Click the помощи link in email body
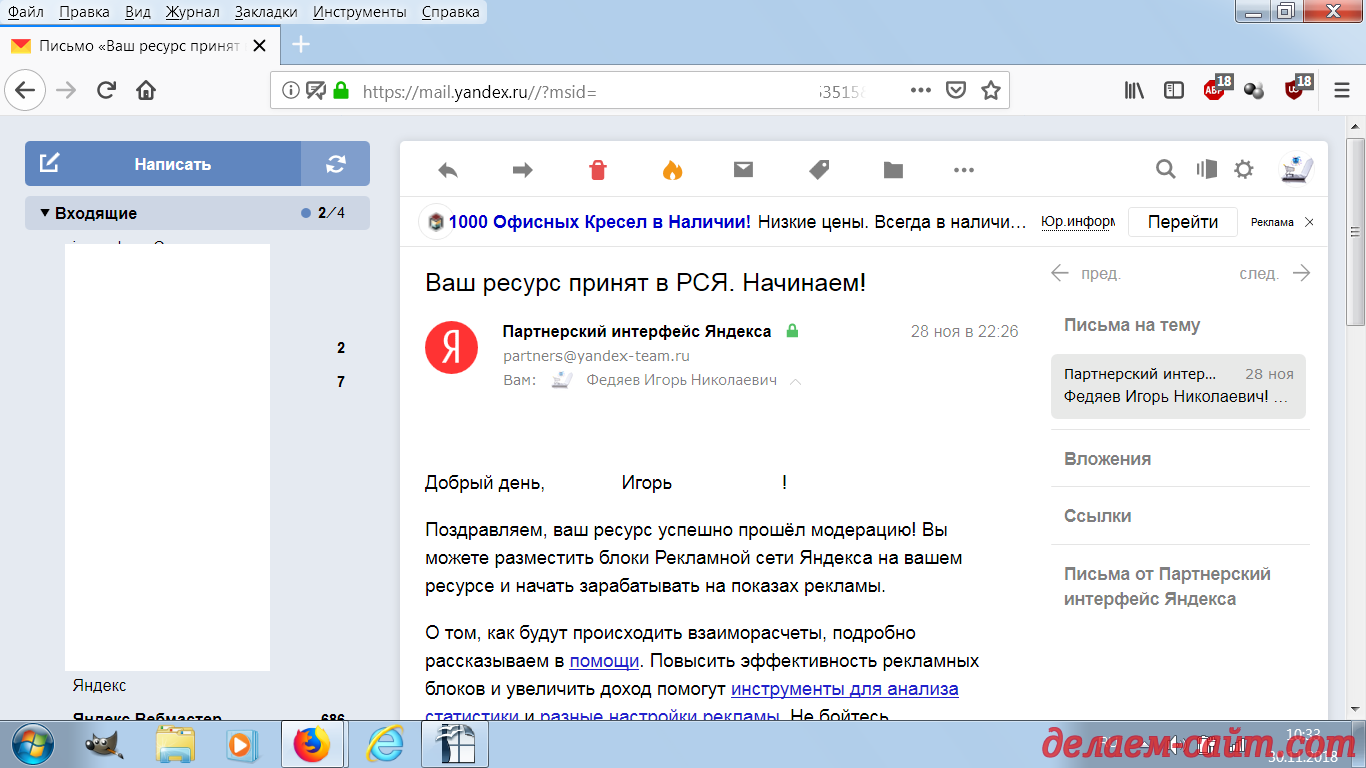This screenshot has width=1366, height=768. [x=604, y=661]
